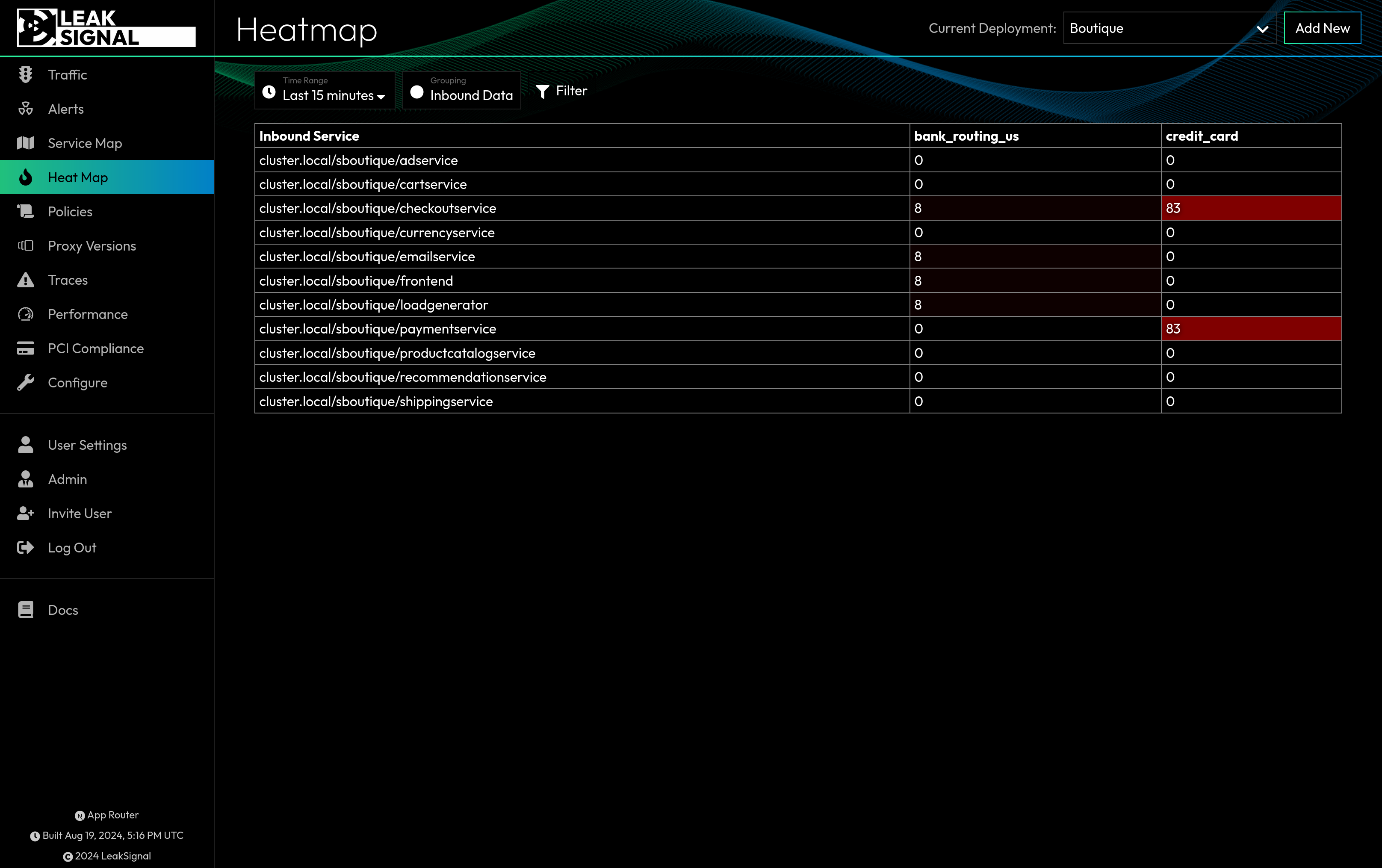Image resolution: width=1382 pixels, height=868 pixels.
Task: Expand the Last 15 minutes dropdown
Action: point(325,90)
